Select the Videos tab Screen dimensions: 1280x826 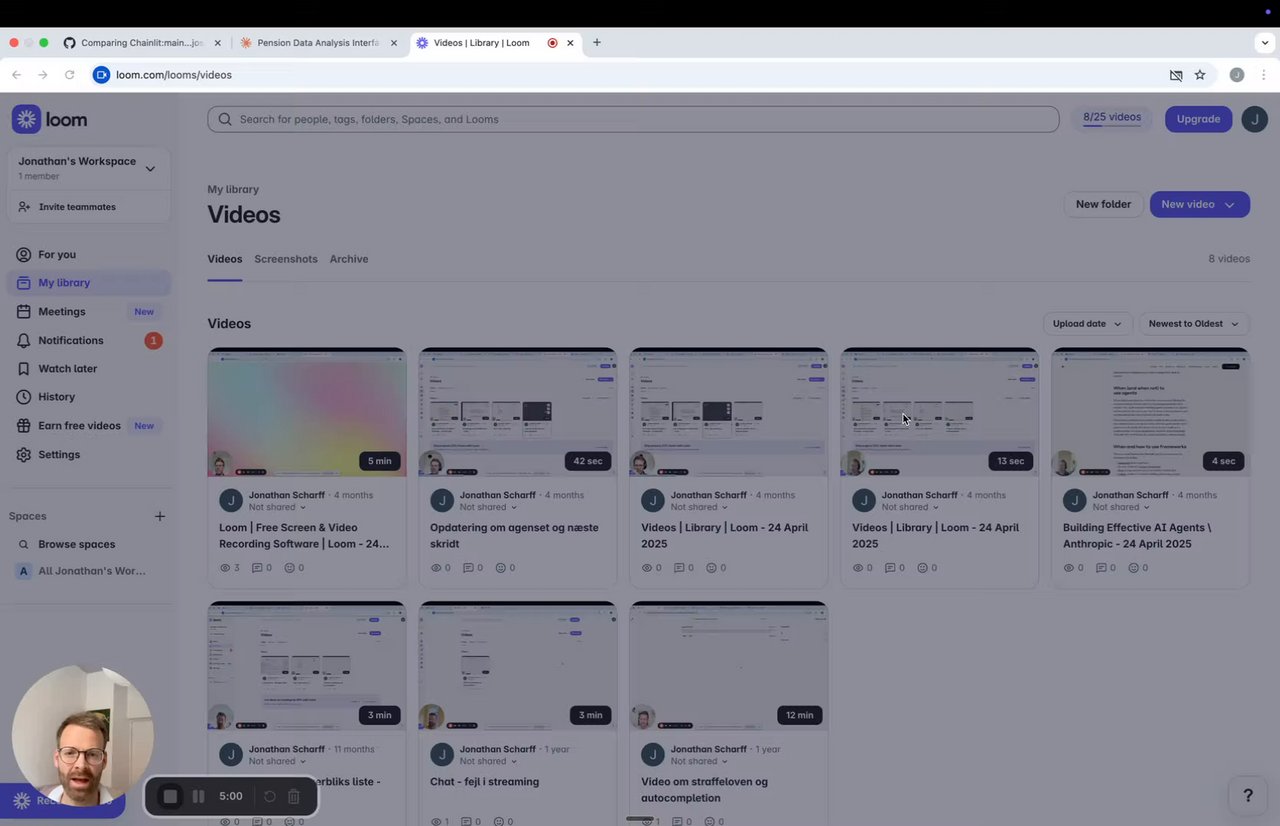click(225, 259)
